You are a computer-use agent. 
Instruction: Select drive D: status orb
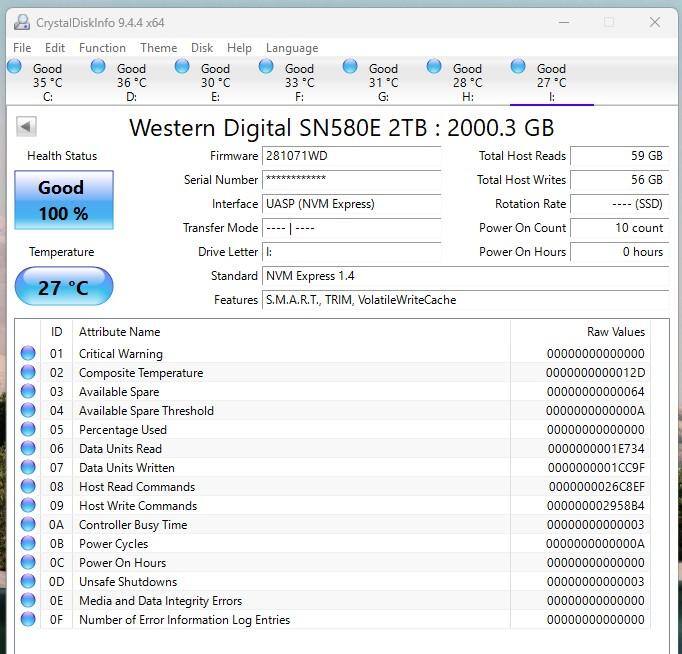98,67
